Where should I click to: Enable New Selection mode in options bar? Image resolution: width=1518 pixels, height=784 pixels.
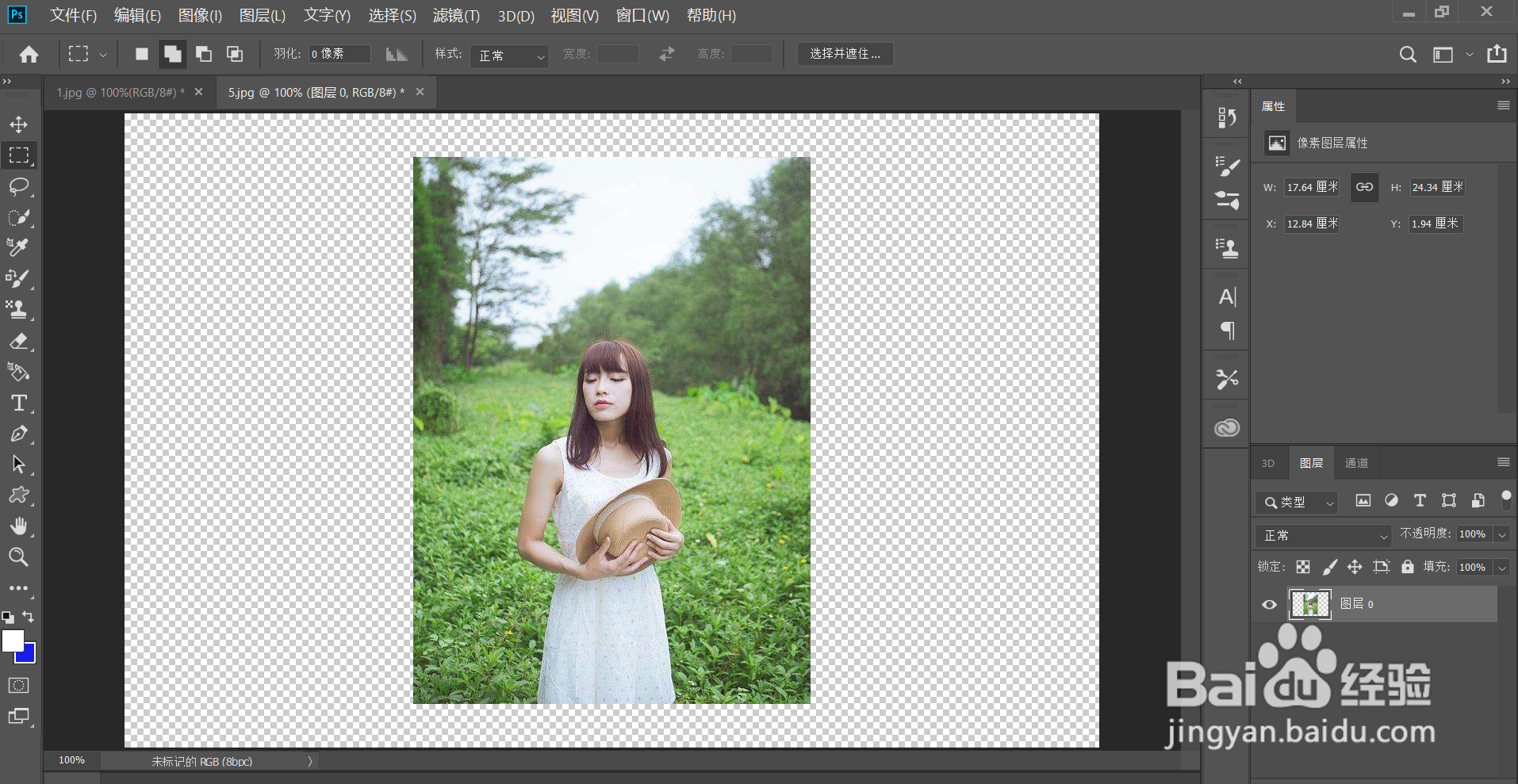(x=142, y=54)
